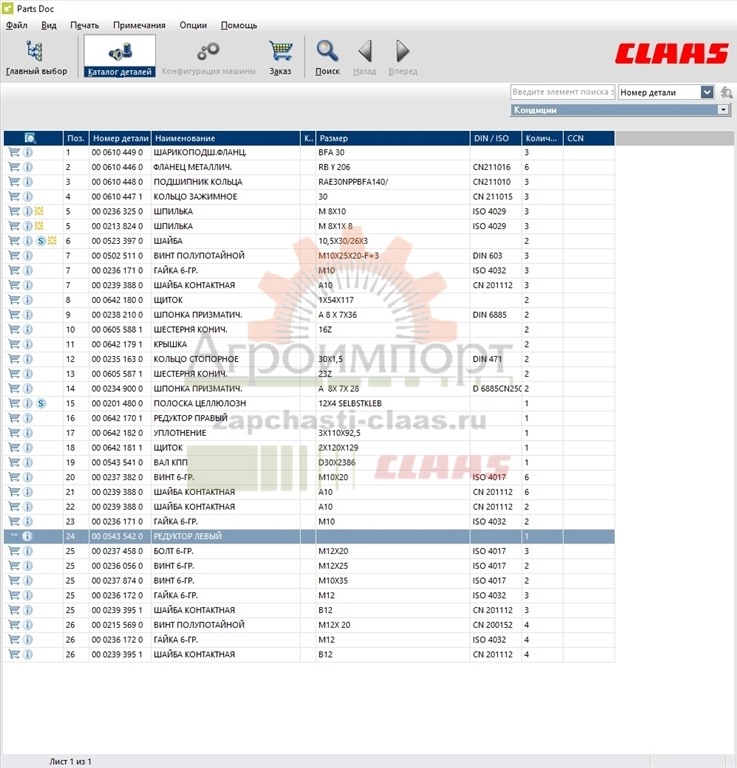
Task: Open the Печать menu
Action: 85,25
